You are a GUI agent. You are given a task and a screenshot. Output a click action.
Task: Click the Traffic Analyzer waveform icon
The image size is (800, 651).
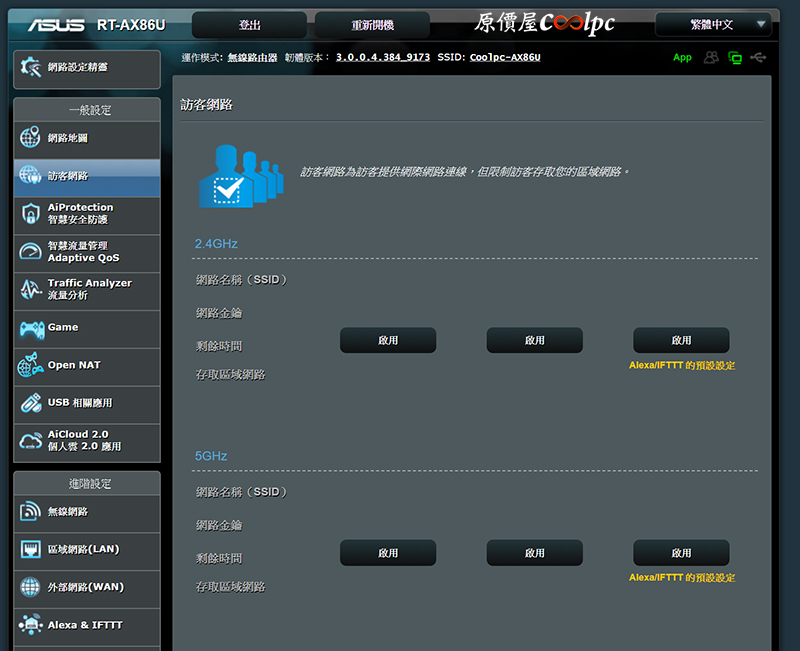31,290
